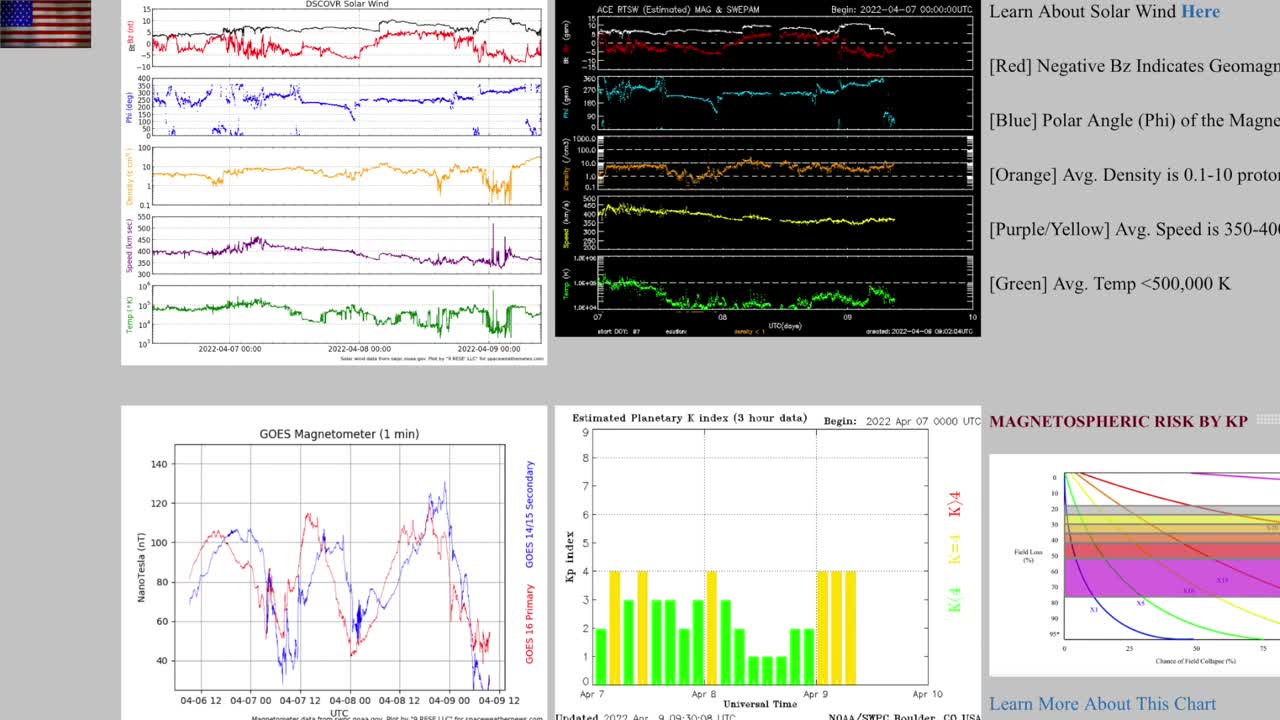
Task: Click the 'Begin: 2022 Apr 07 0000 UTC' label on the K index chart
Action: (x=902, y=421)
